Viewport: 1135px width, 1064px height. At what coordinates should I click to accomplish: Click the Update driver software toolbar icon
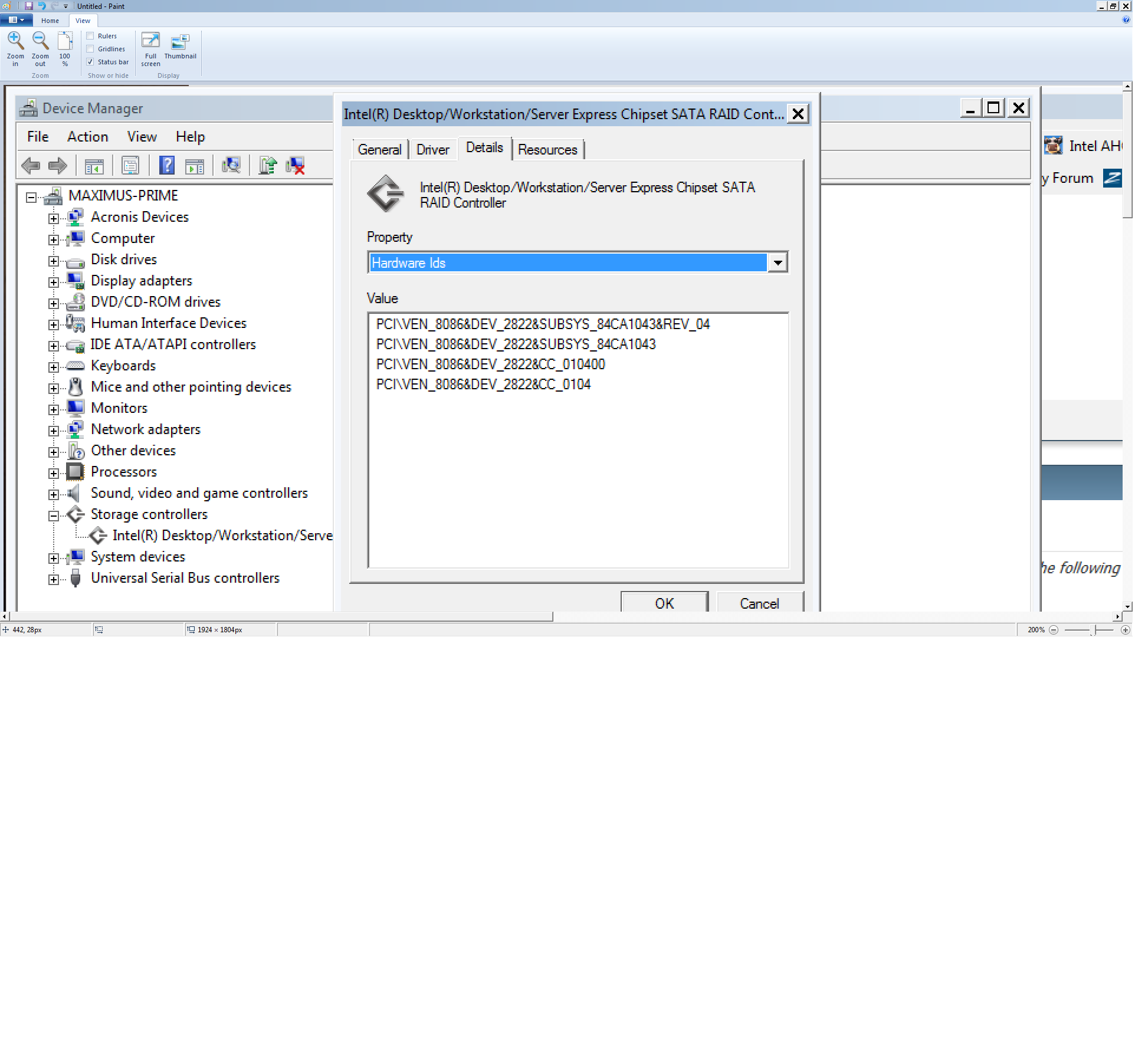268,166
